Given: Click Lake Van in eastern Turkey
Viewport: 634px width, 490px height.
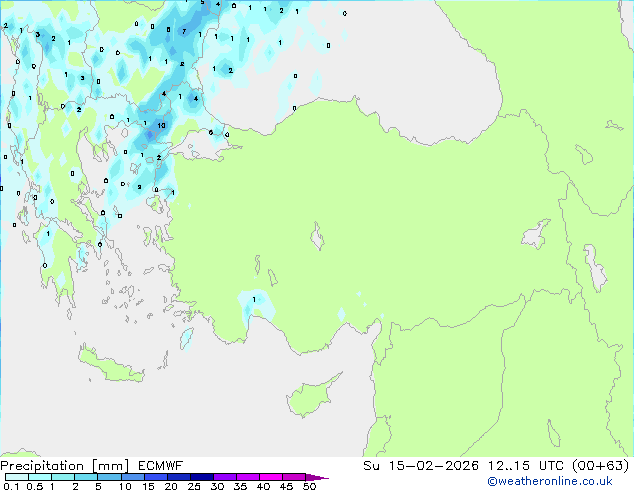Looking at the screenshot, I should coord(536,235).
